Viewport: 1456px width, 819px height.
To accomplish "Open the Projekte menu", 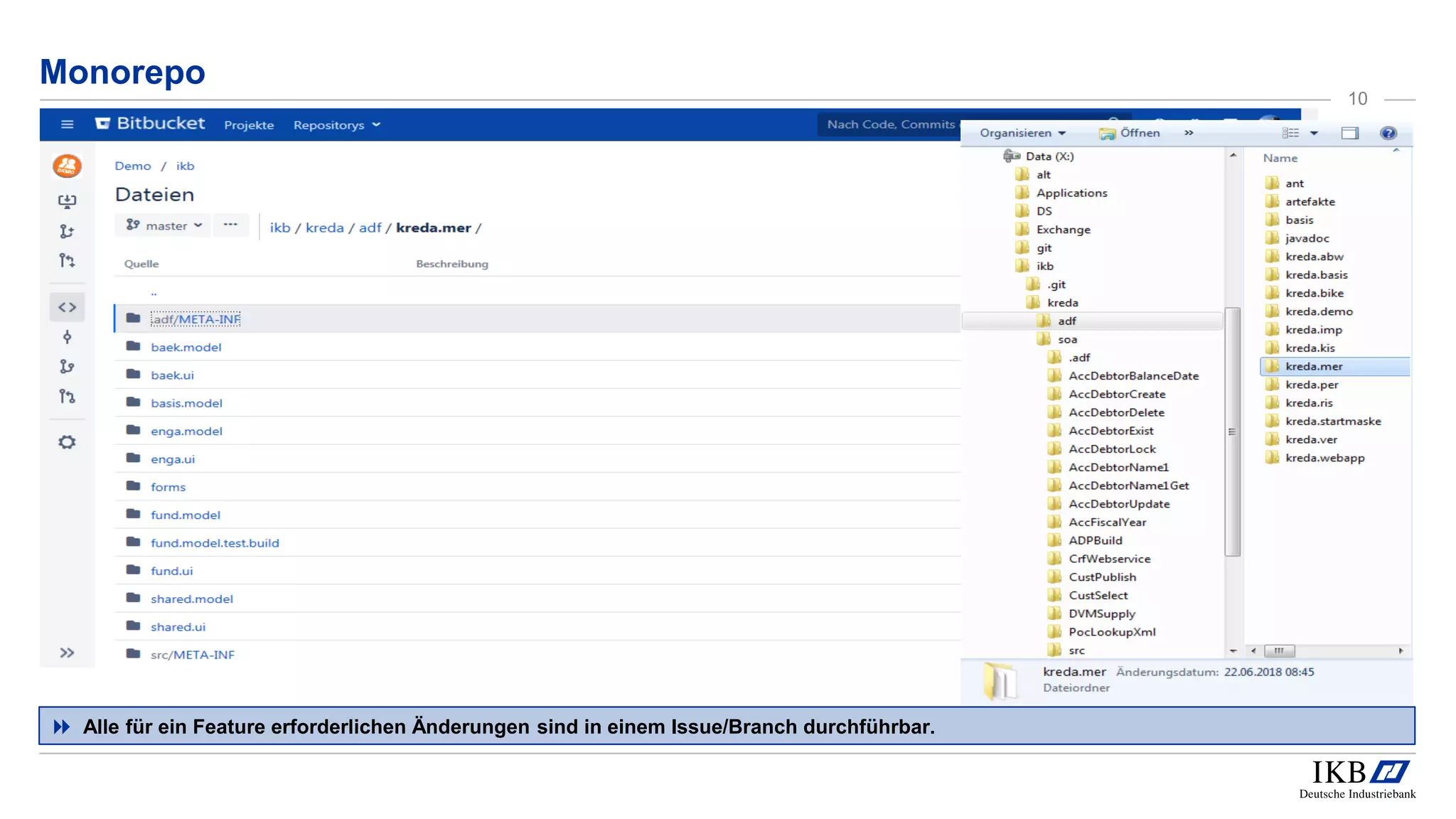I will pyautogui.click(x=249, y=125).
